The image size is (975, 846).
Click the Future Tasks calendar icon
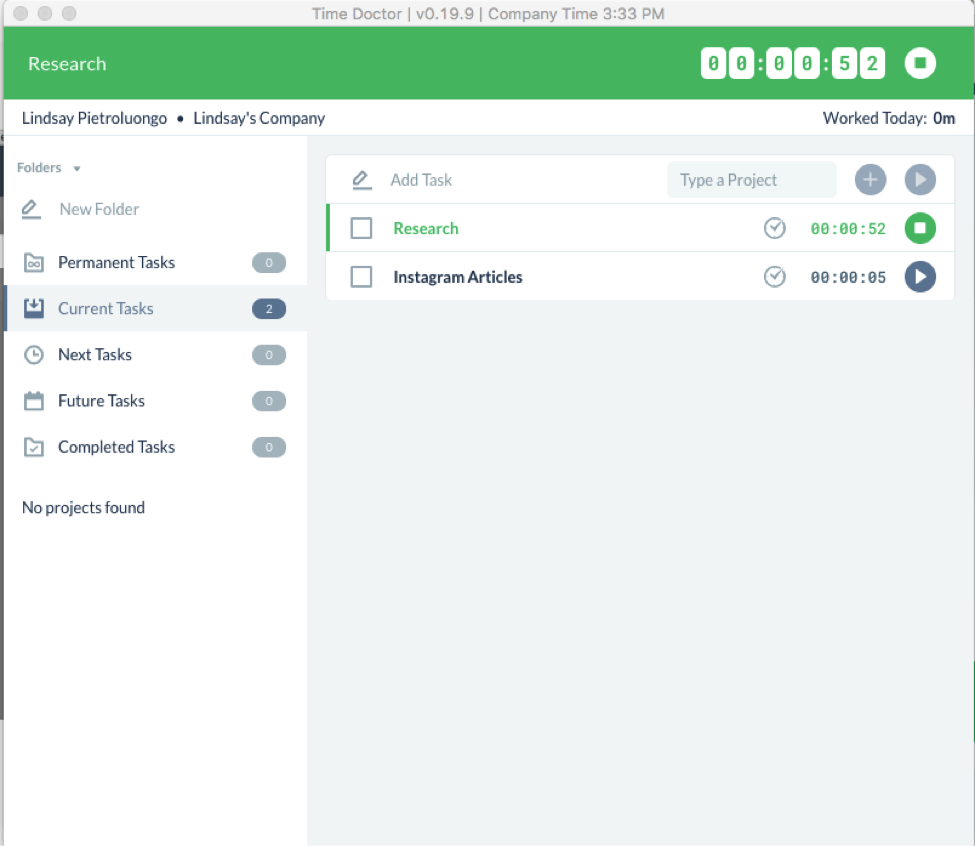coord(34,401)
